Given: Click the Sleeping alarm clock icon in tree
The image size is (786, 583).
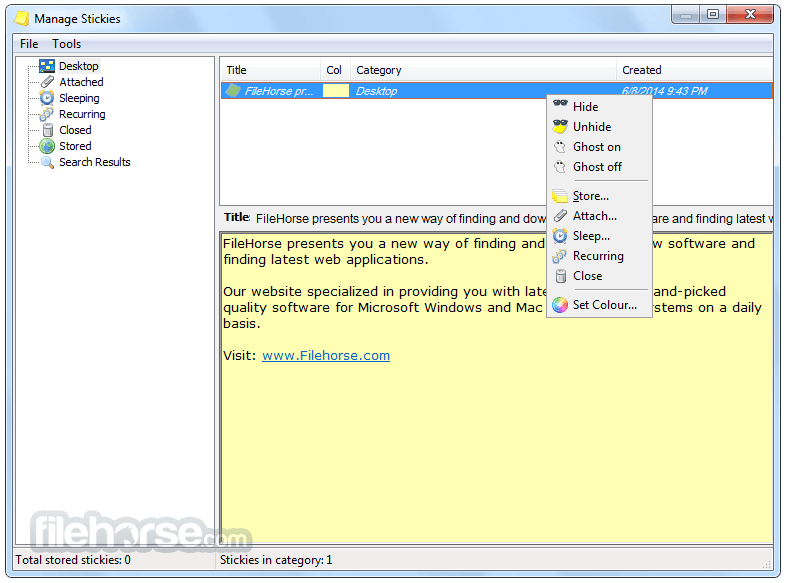Looking at the screenshot, I should [47, 98].
